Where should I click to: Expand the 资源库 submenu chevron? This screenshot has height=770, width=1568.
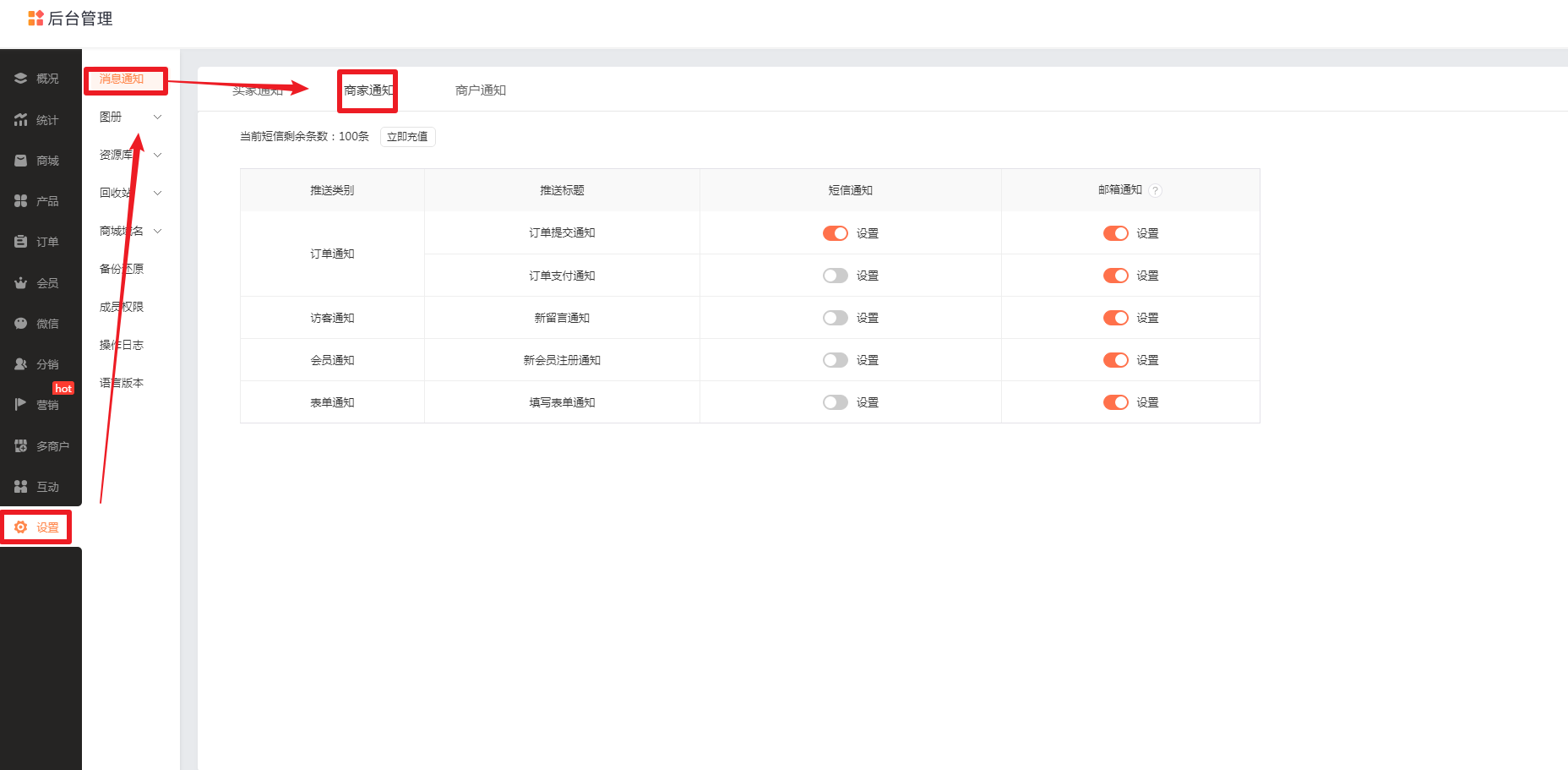point(157,156)
